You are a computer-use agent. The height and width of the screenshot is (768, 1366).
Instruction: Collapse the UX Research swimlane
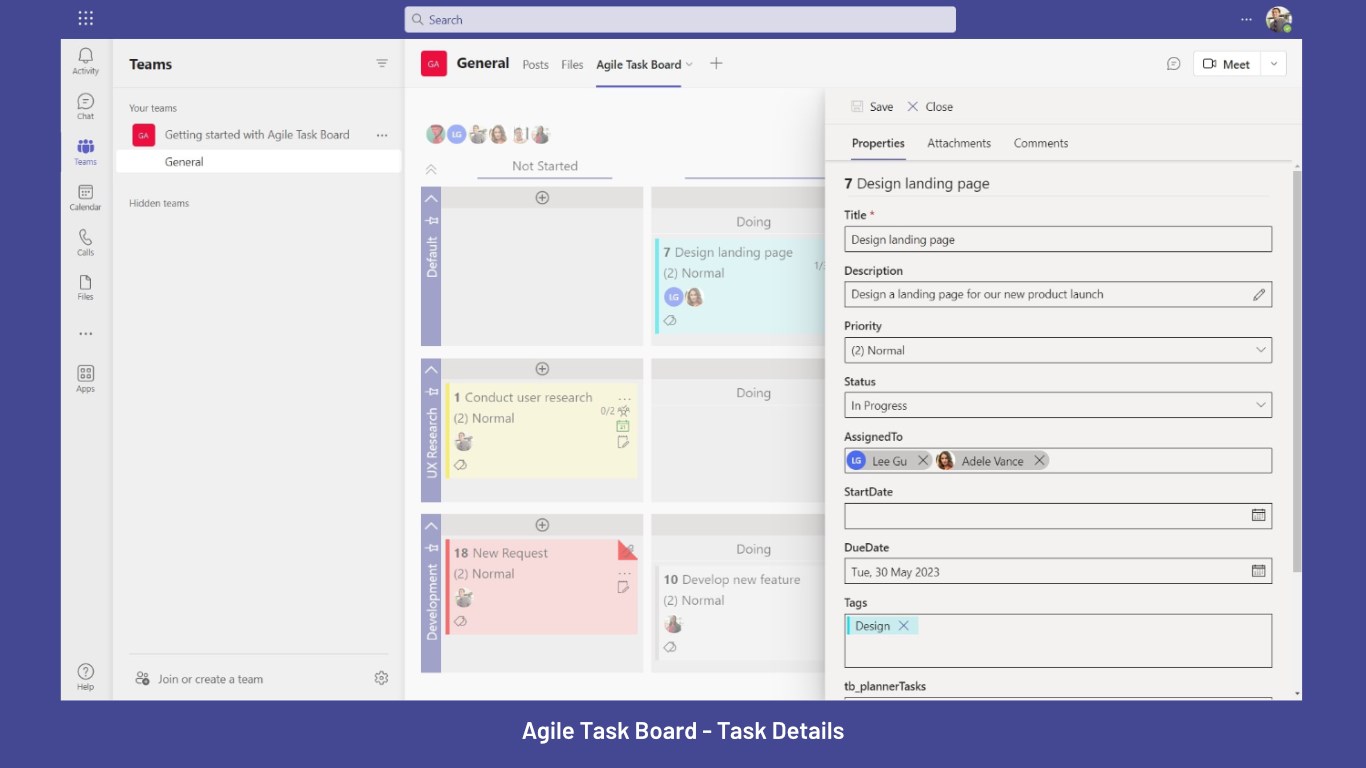pyautogui.click(x=431, y=369)
